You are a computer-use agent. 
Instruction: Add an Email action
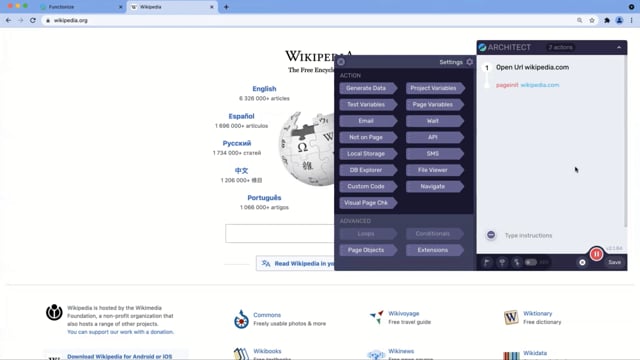click(x=368, y=121)
